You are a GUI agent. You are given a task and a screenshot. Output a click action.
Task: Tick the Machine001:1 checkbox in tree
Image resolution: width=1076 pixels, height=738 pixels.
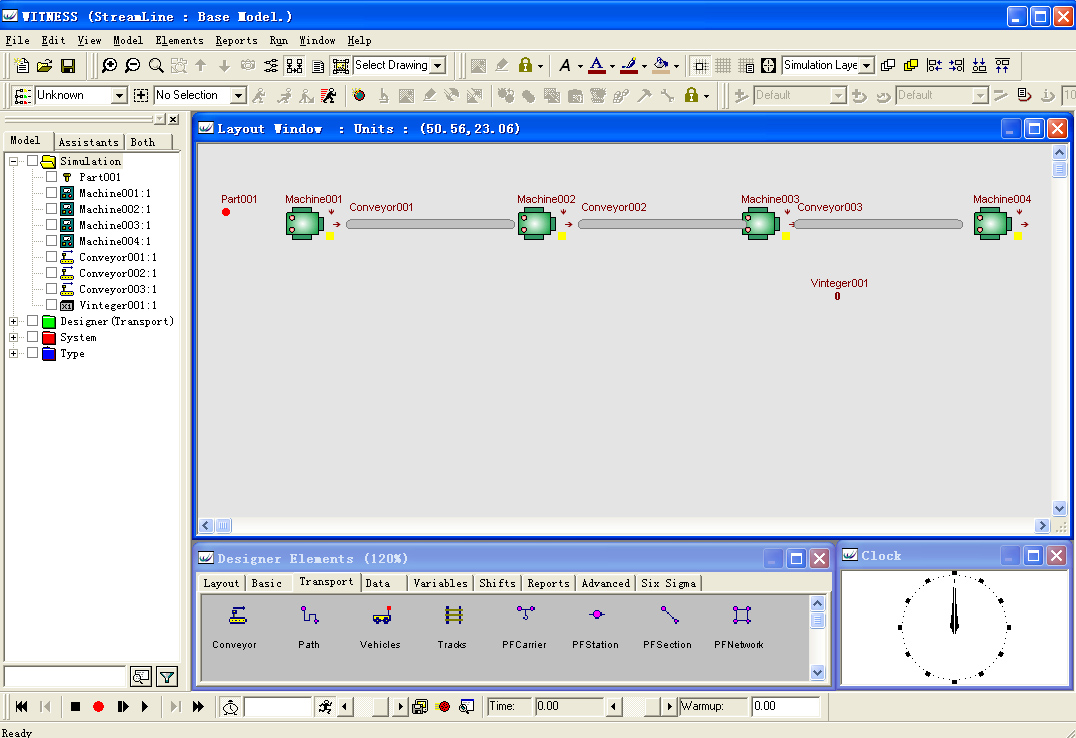click(52, 193)
